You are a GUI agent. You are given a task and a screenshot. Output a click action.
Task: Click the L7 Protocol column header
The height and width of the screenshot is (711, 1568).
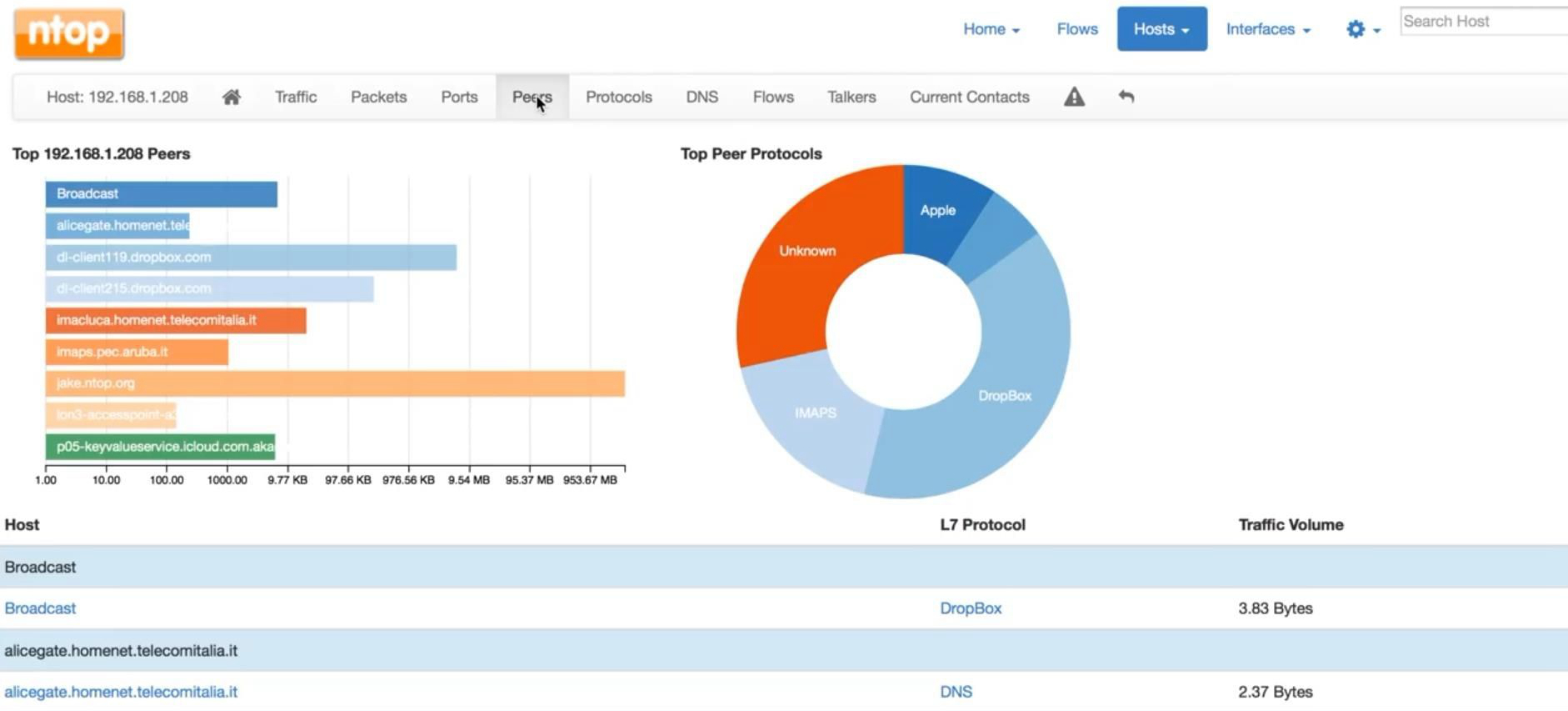982,524
